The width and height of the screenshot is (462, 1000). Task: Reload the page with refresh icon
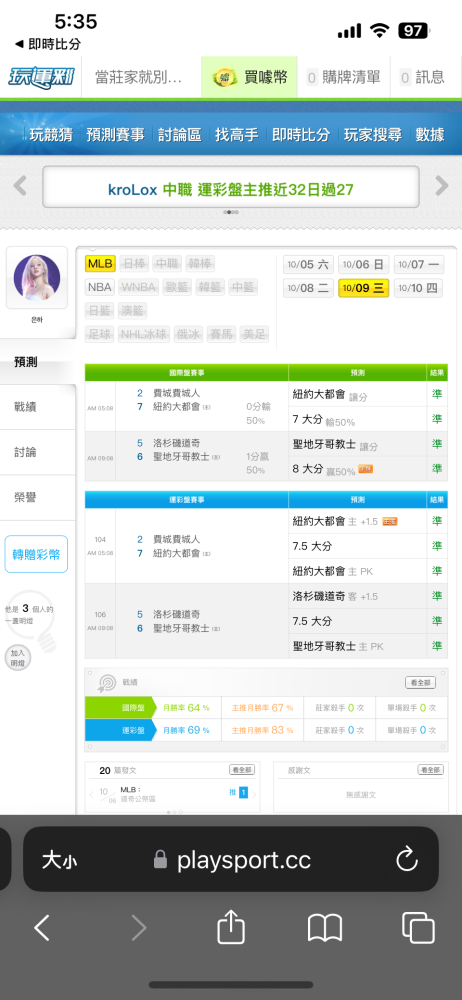pos(406,860)
